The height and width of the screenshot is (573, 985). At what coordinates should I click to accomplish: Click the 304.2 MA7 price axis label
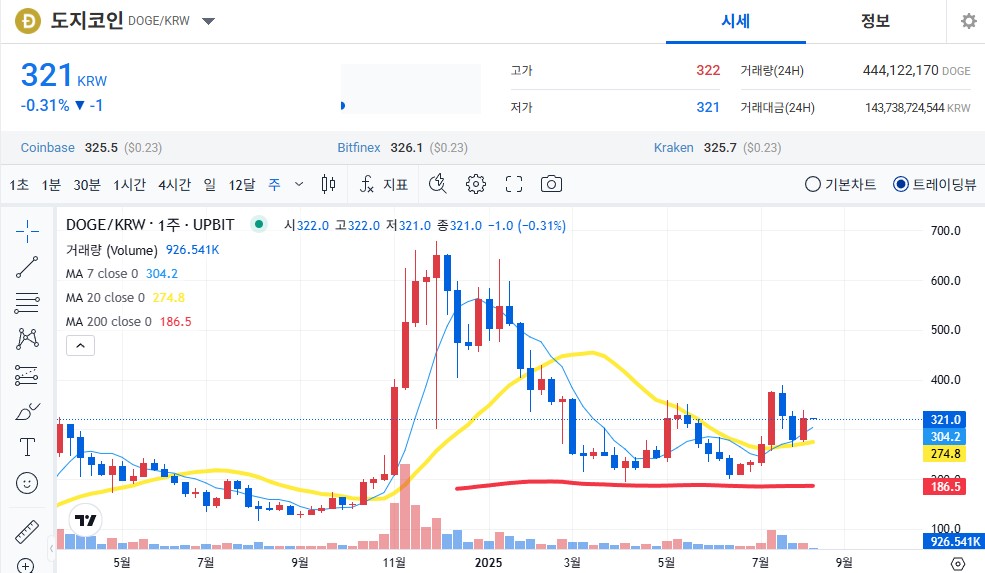[x=945, y=437]
